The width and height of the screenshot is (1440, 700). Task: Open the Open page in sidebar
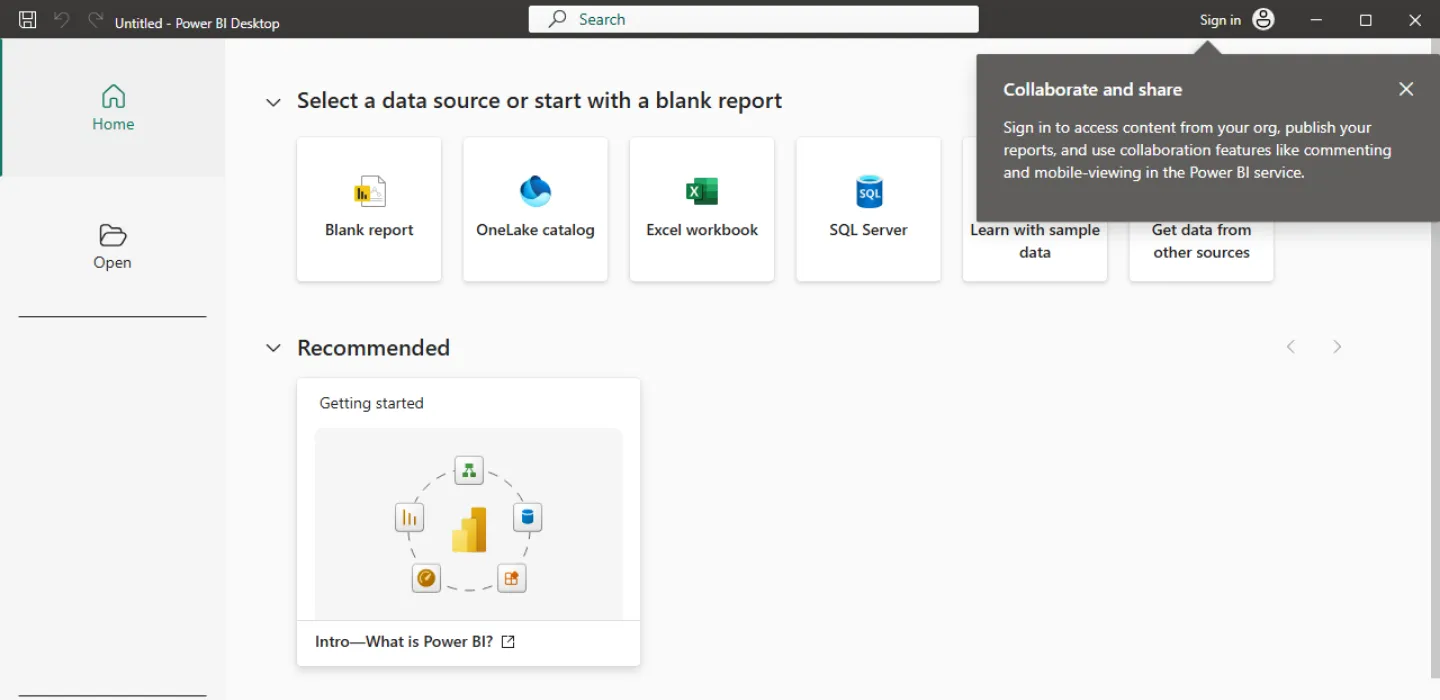[113, 247]
